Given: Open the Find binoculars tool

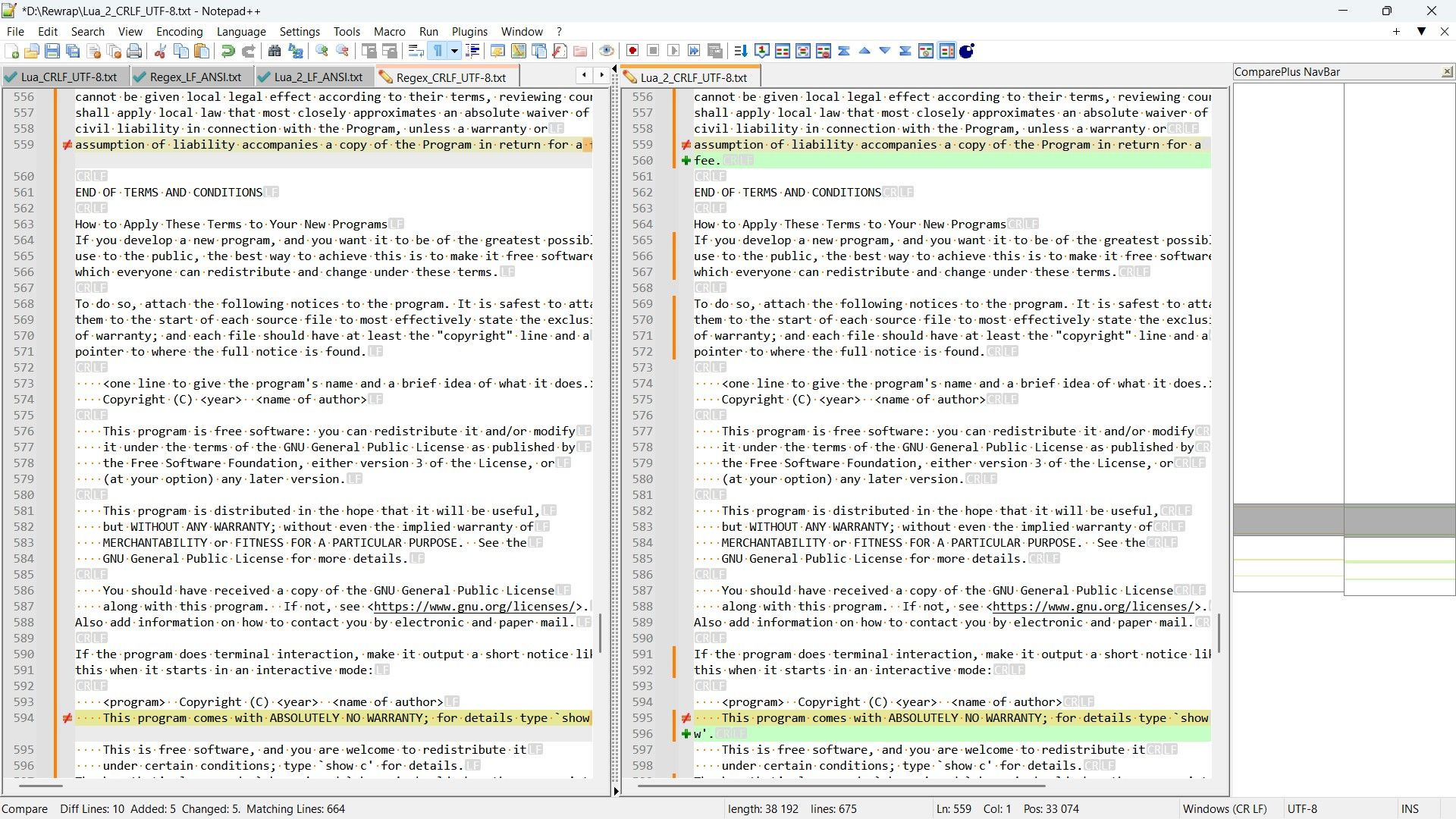Looking at the screenshot, I should pyautogui.click(x=275, y=51).
